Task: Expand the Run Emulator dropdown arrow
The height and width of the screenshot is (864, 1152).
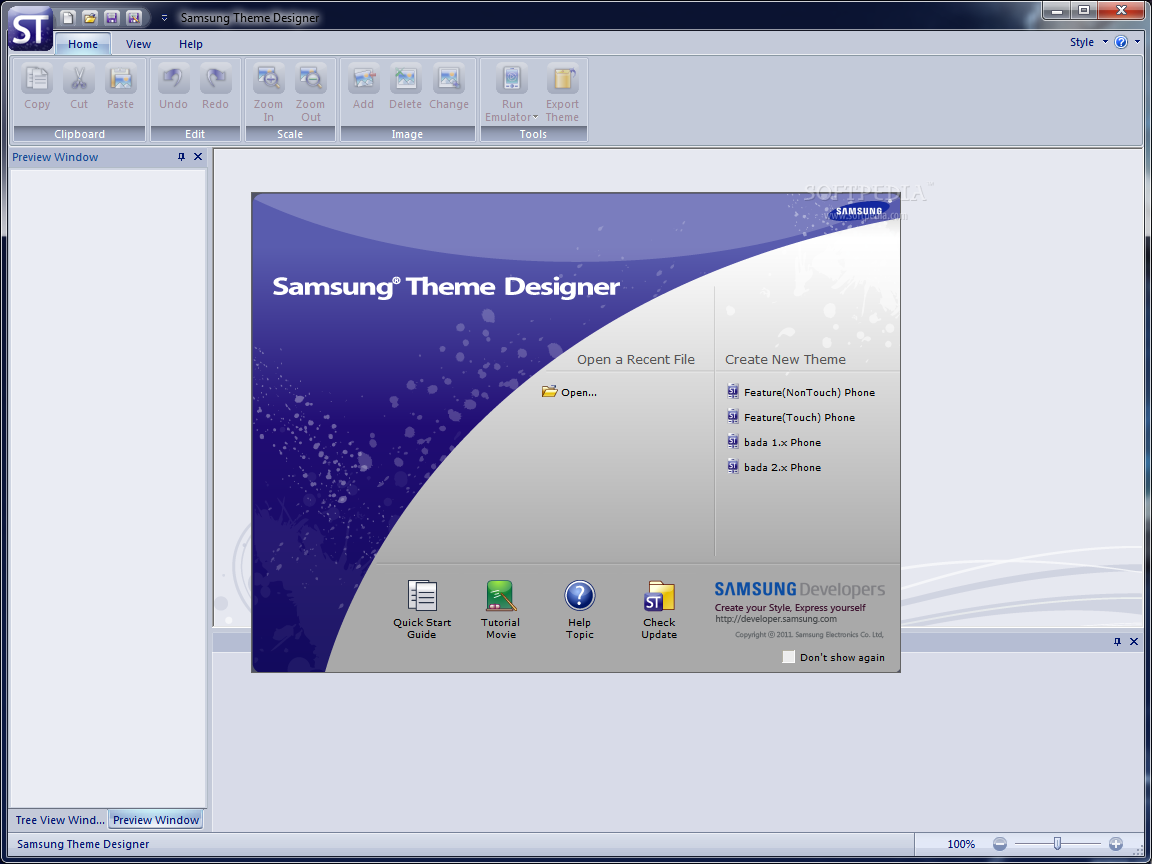Action: pos(536,118)
